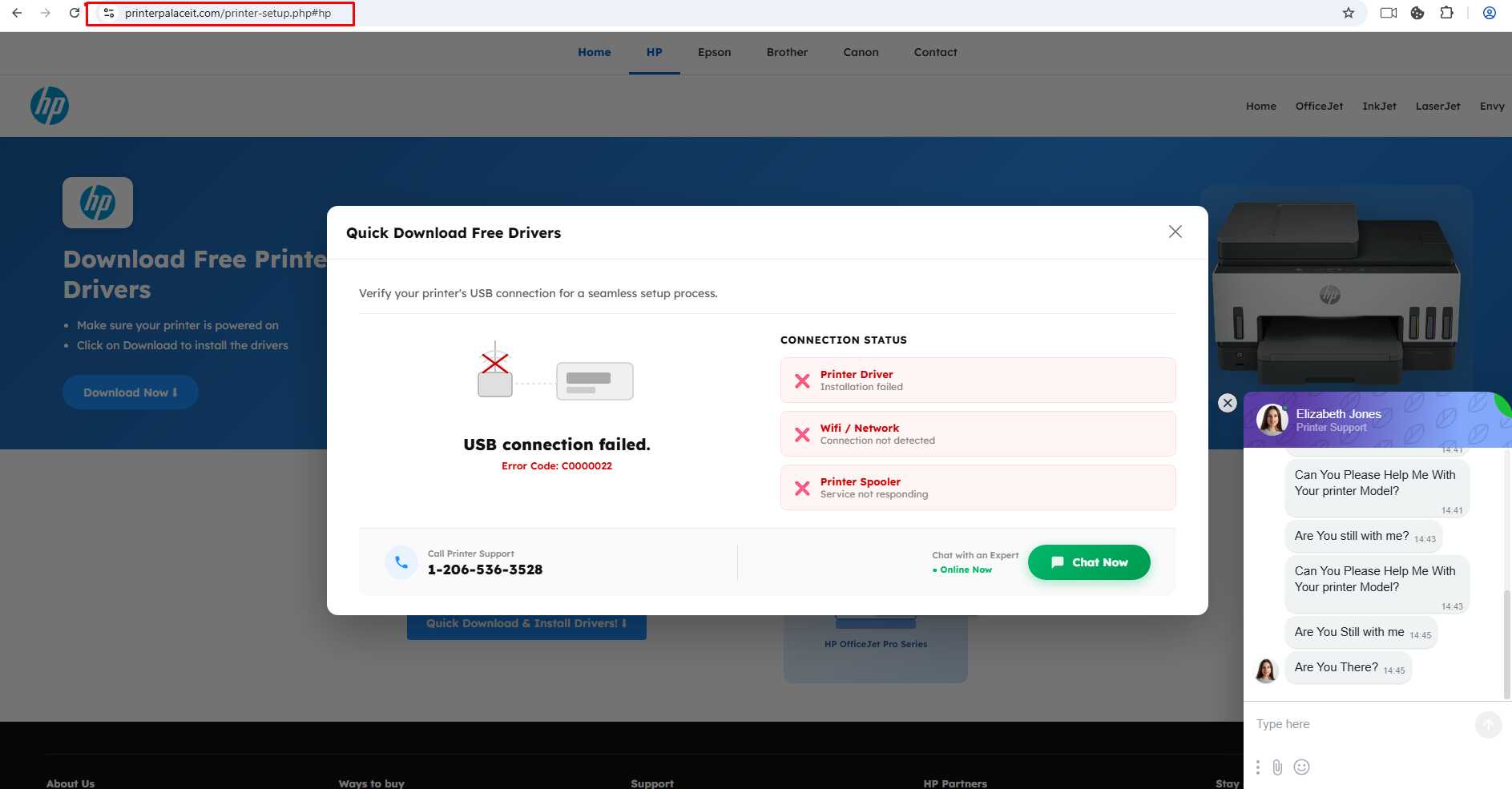Screen dimensions: 1512x789
Task: Click the HP logo in the site header
Action: pos(50,106)
